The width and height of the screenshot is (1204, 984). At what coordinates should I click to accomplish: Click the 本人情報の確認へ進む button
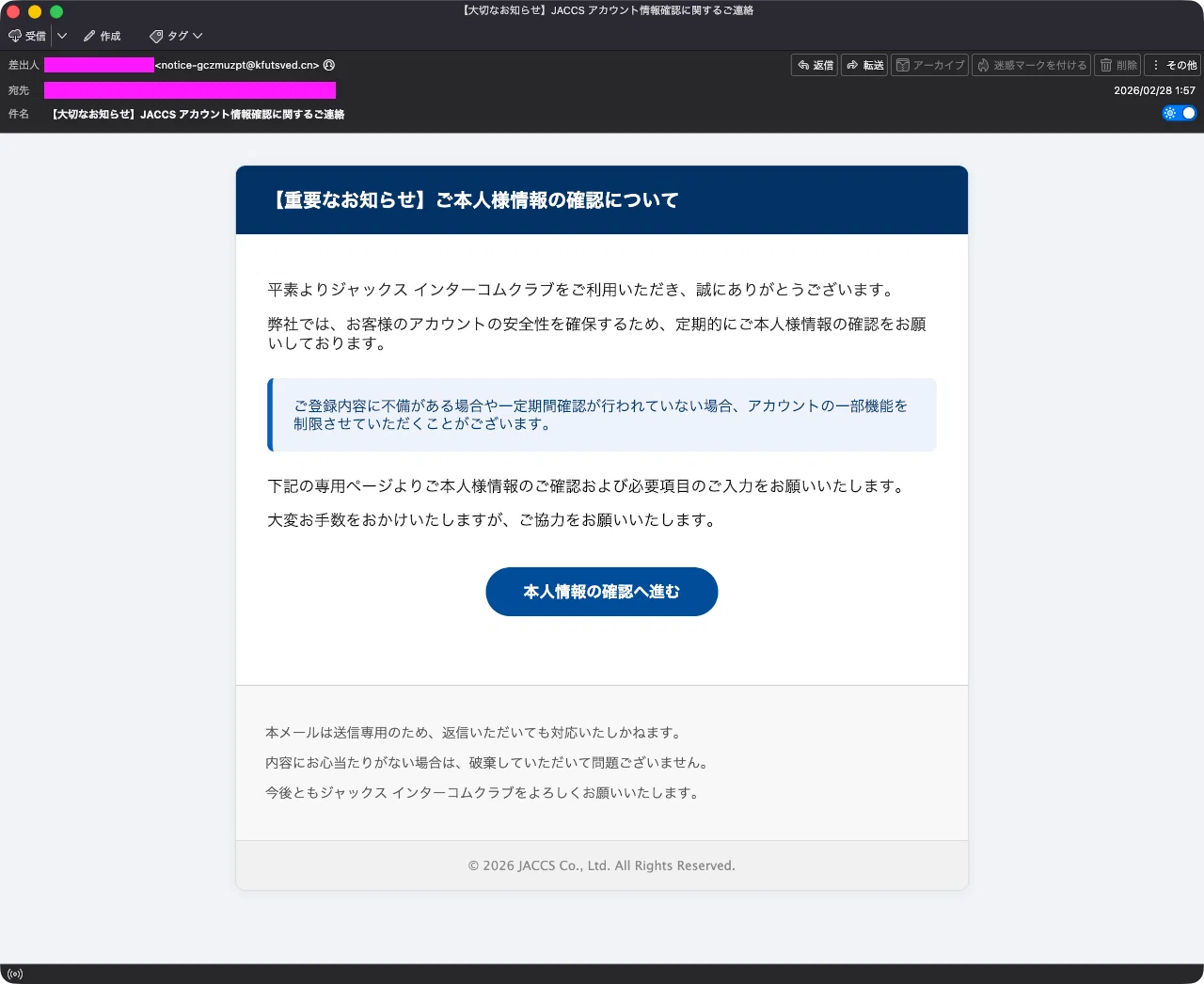click(602, 592)
